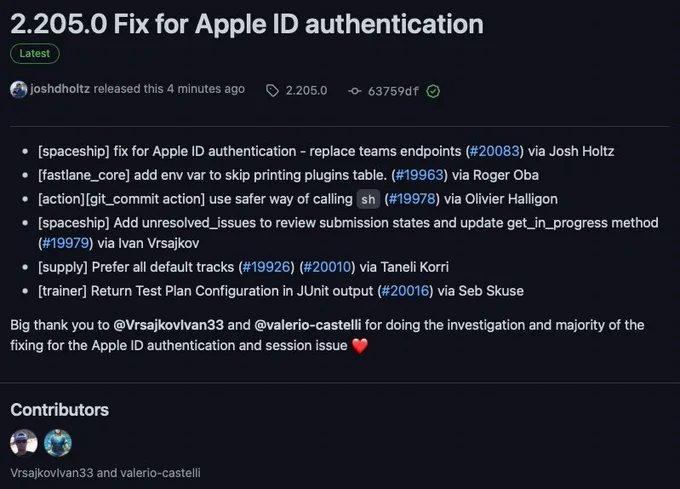
Task: Click the commit icon beside 63759df
Action: coord(355,91)
